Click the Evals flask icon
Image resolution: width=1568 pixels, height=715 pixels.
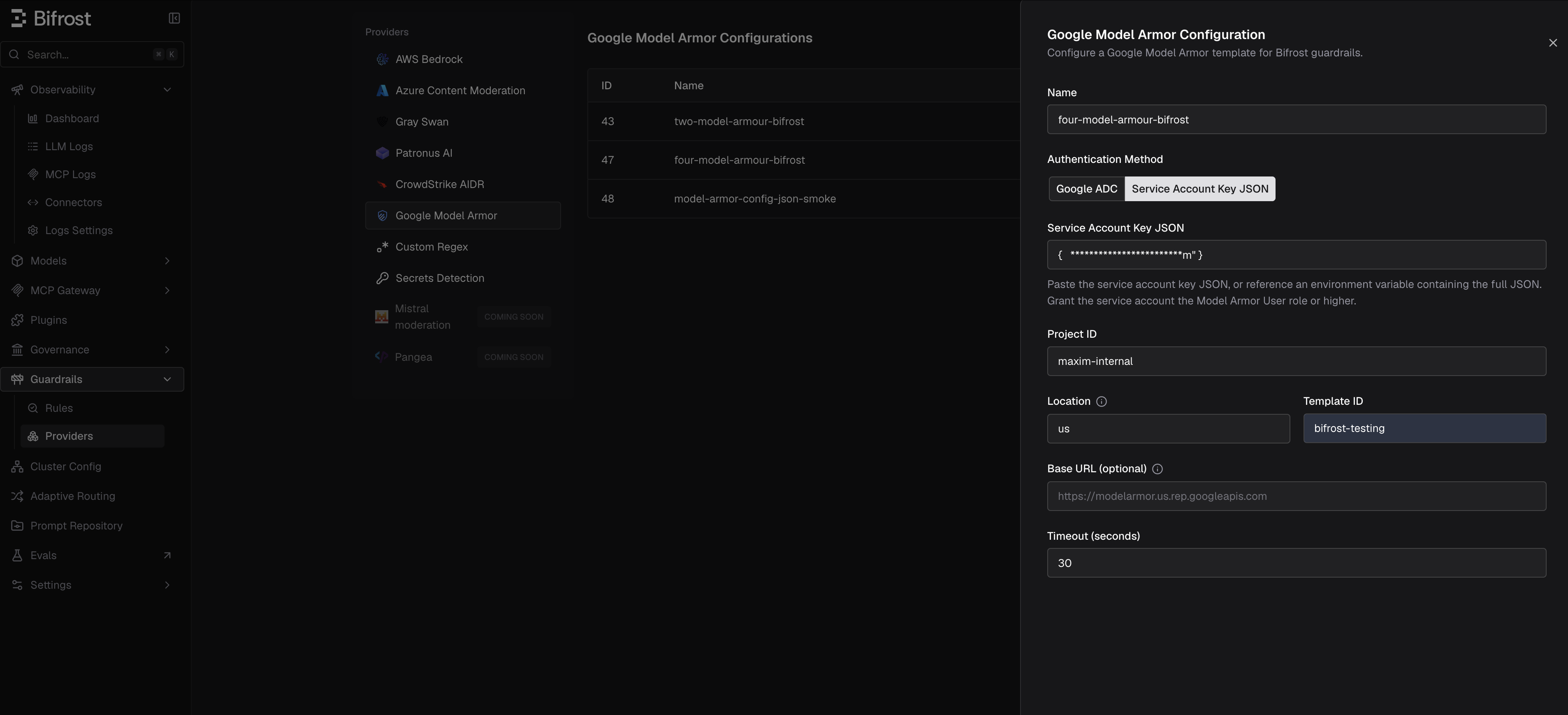tap(17, 555)
